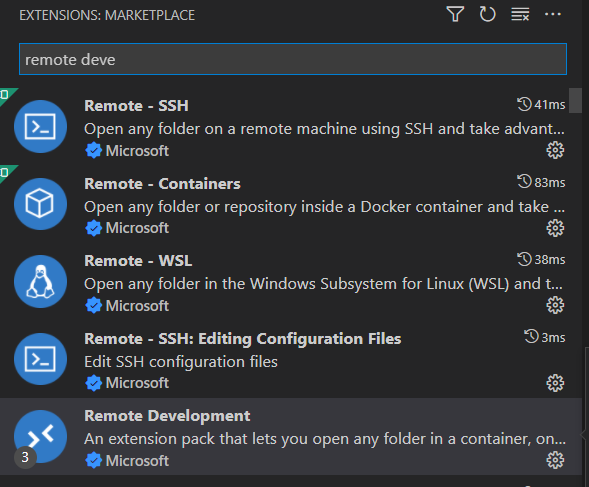This screenshot has width=589, height=487.
Task: Open manage gear for SSH: Editing Configuration Files
Action: (x=555, y=383)
